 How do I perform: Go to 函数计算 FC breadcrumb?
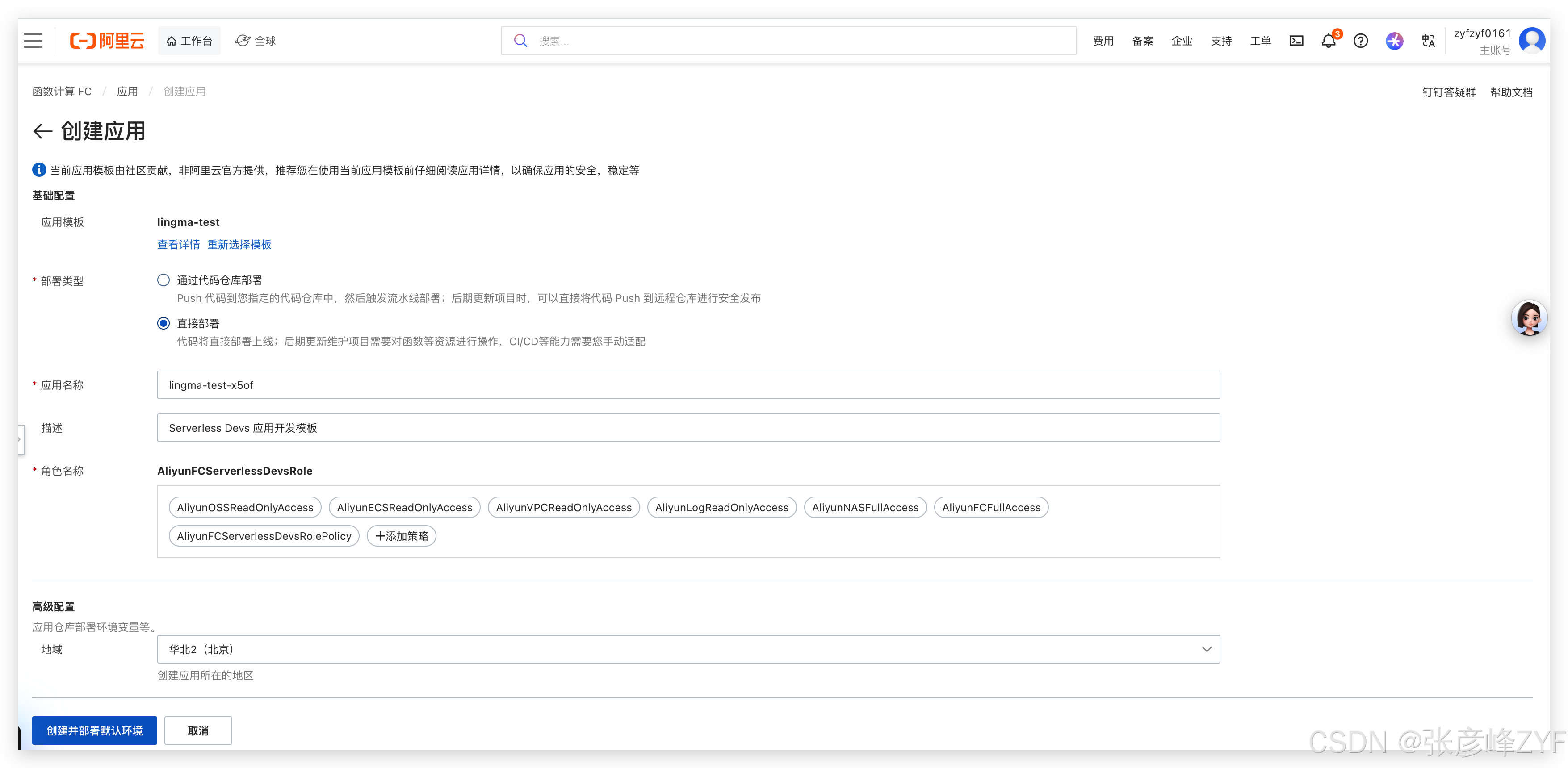(62, 91)
